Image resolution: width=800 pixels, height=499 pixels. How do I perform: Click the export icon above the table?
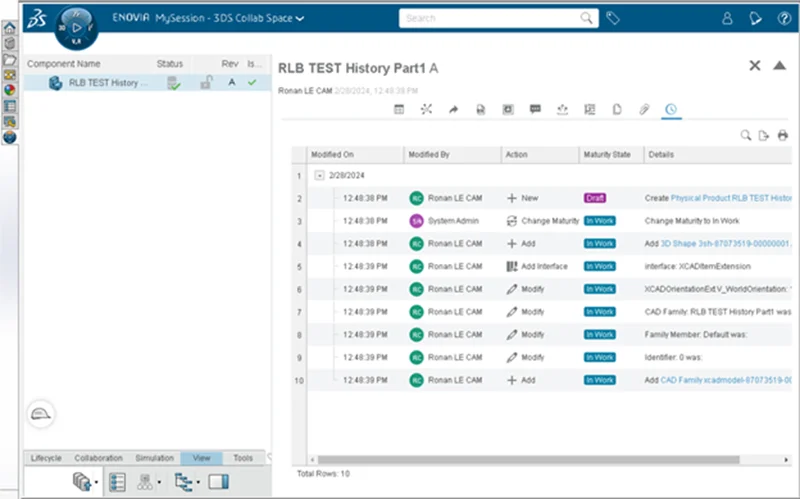764,135
